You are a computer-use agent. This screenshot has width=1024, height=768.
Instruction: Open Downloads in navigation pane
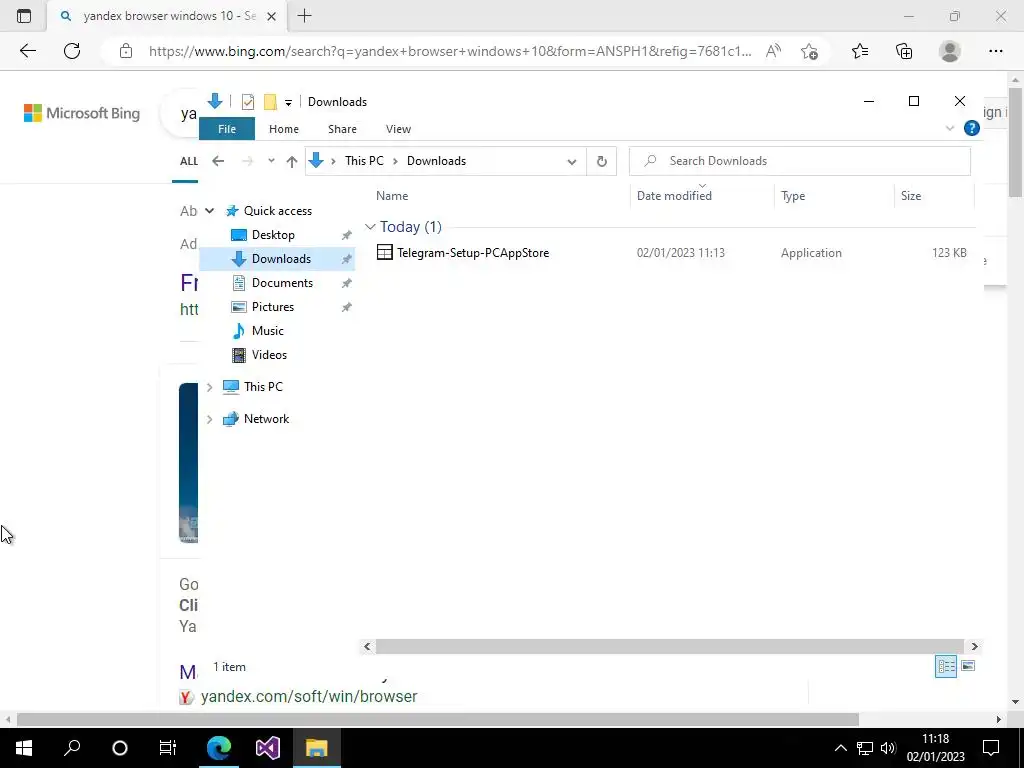(281, 259)
